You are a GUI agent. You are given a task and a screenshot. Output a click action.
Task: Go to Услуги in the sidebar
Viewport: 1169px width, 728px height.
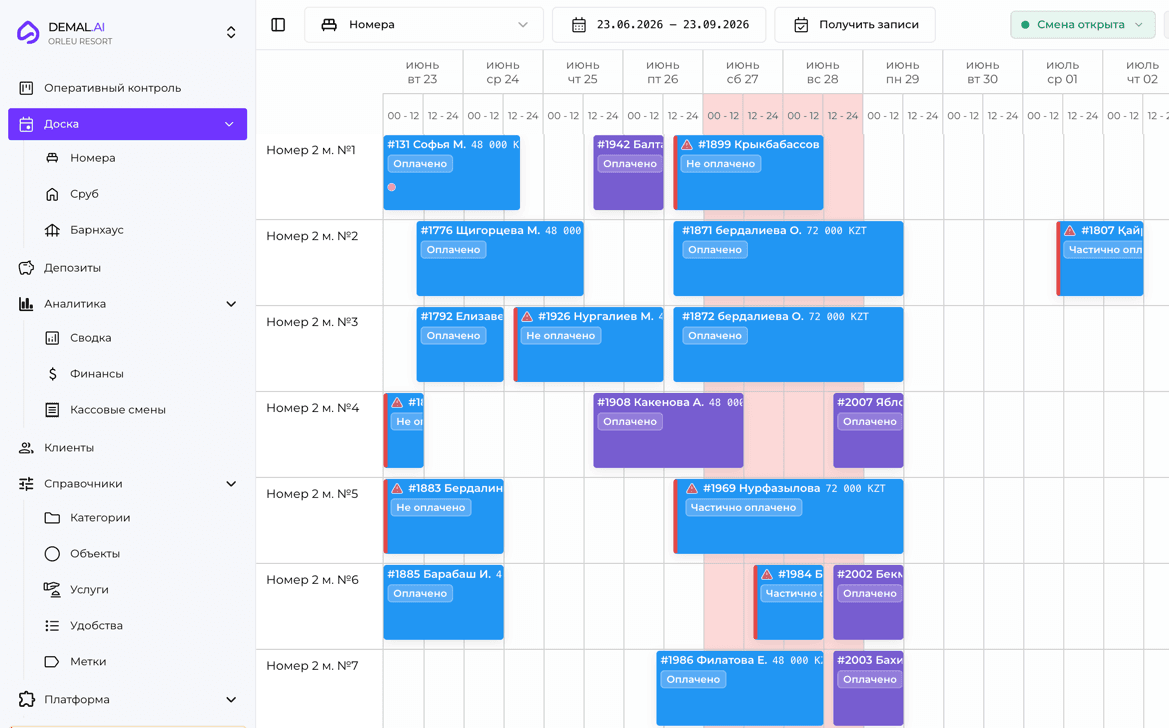[x=89, y=589]
